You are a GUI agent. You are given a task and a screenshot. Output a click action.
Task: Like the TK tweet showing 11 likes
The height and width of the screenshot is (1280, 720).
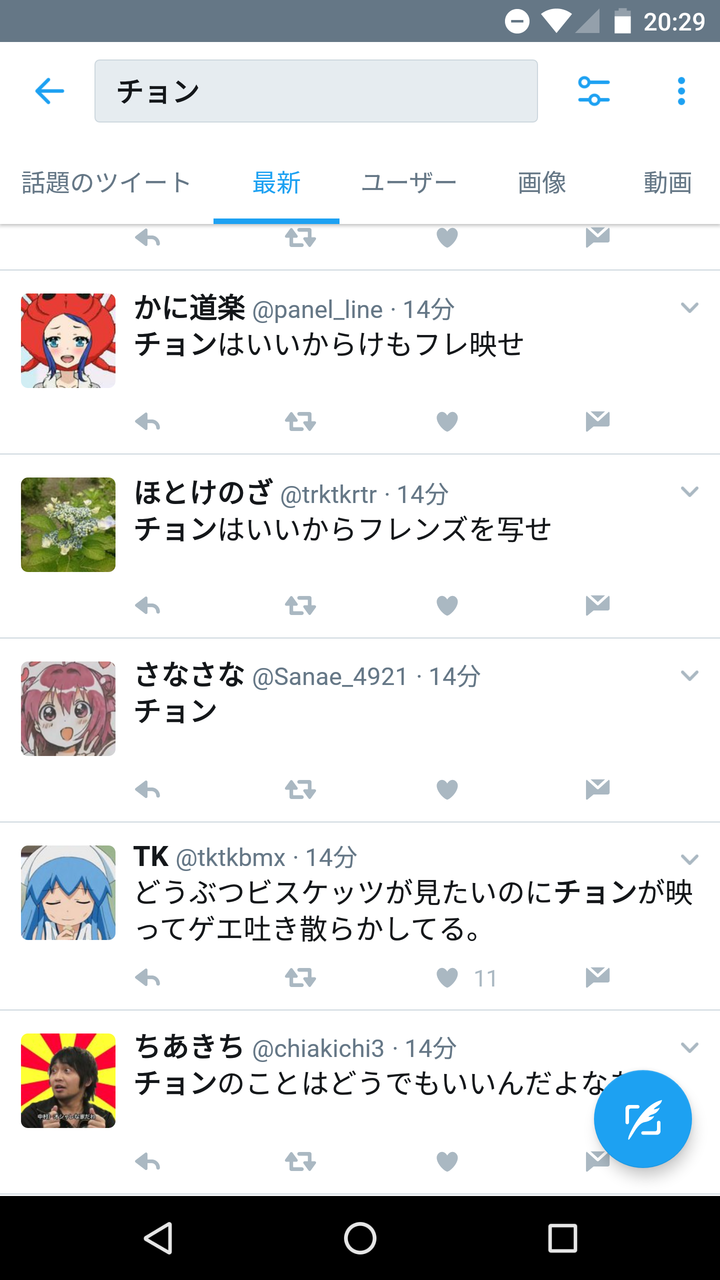point(447,977)
